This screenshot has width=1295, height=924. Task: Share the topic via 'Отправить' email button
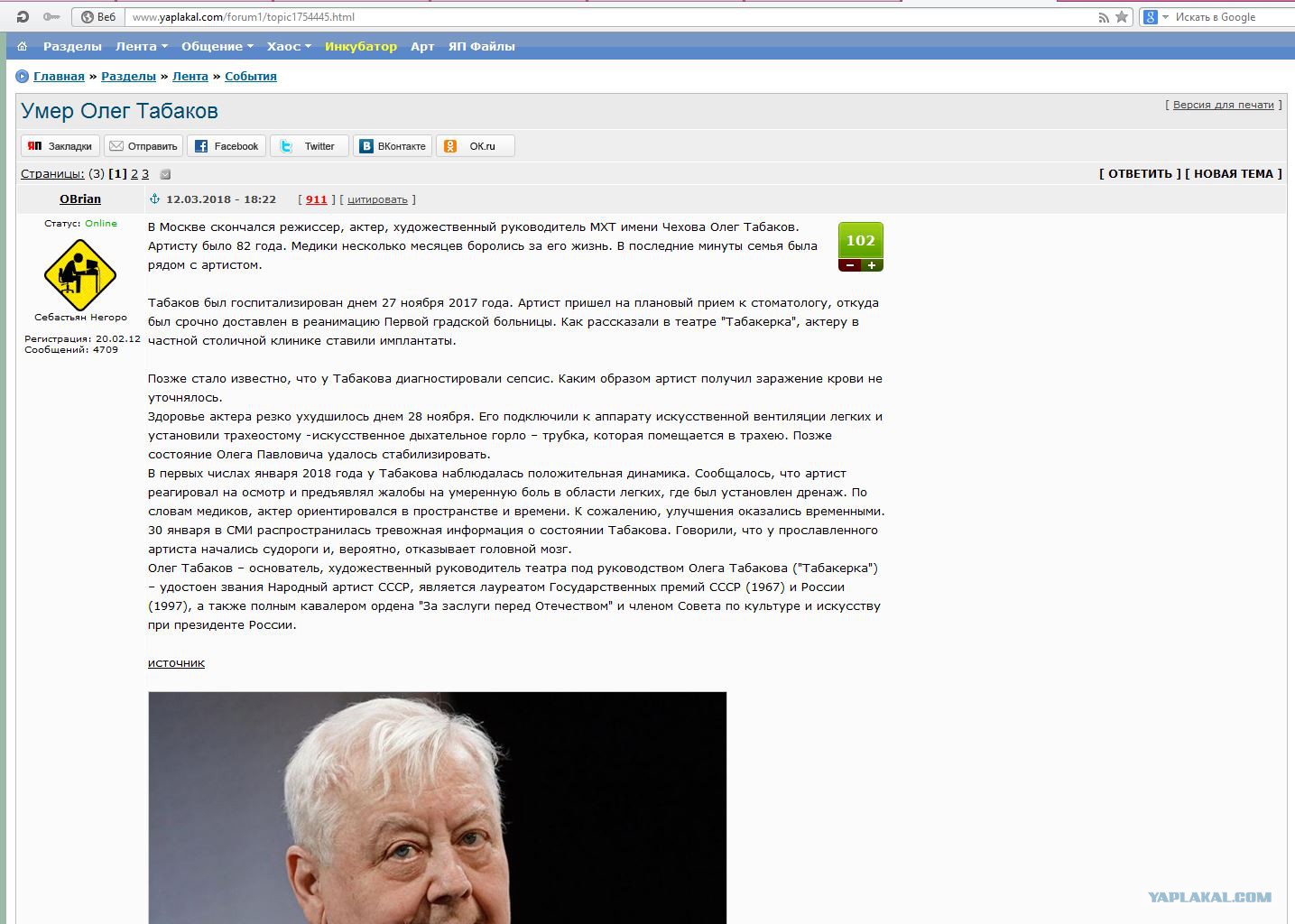143,146
